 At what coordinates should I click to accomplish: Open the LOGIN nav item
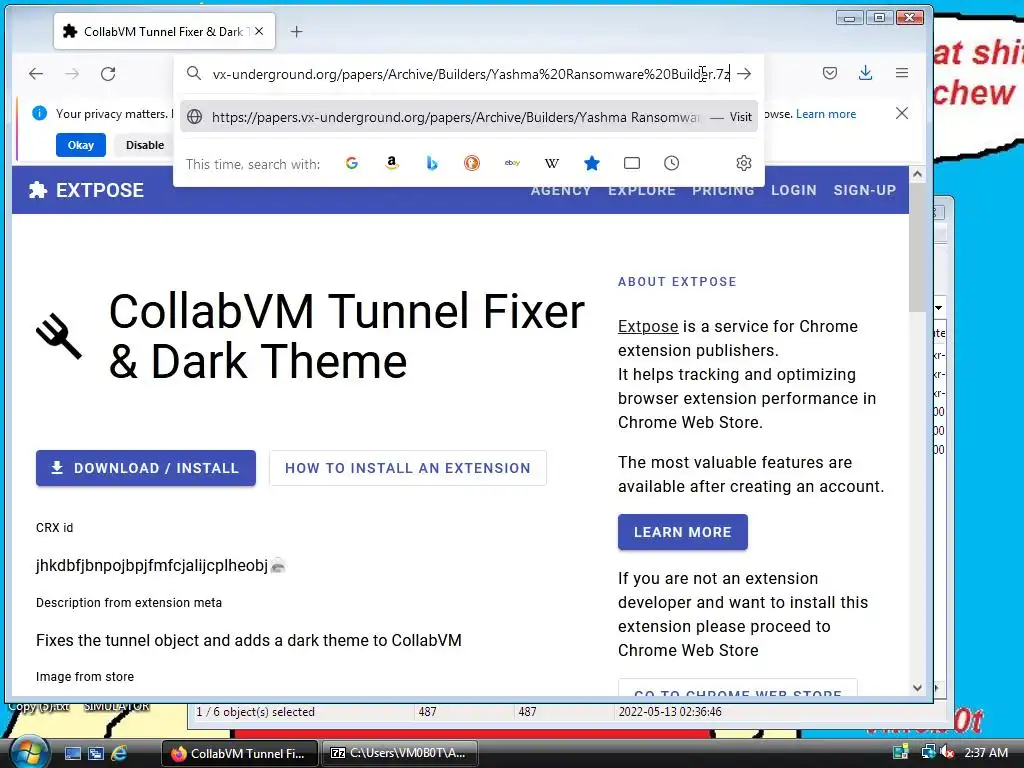(x=793, y=190)
